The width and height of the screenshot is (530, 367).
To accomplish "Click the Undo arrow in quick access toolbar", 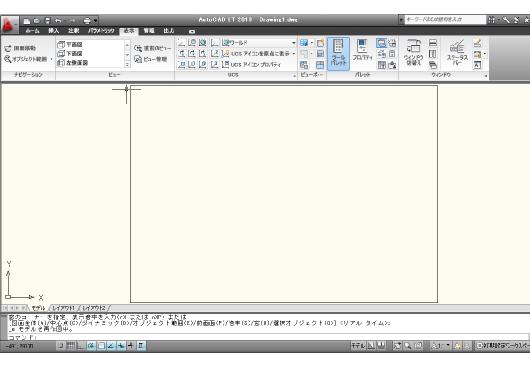I will pyautogui.click(x=58, y=21).
